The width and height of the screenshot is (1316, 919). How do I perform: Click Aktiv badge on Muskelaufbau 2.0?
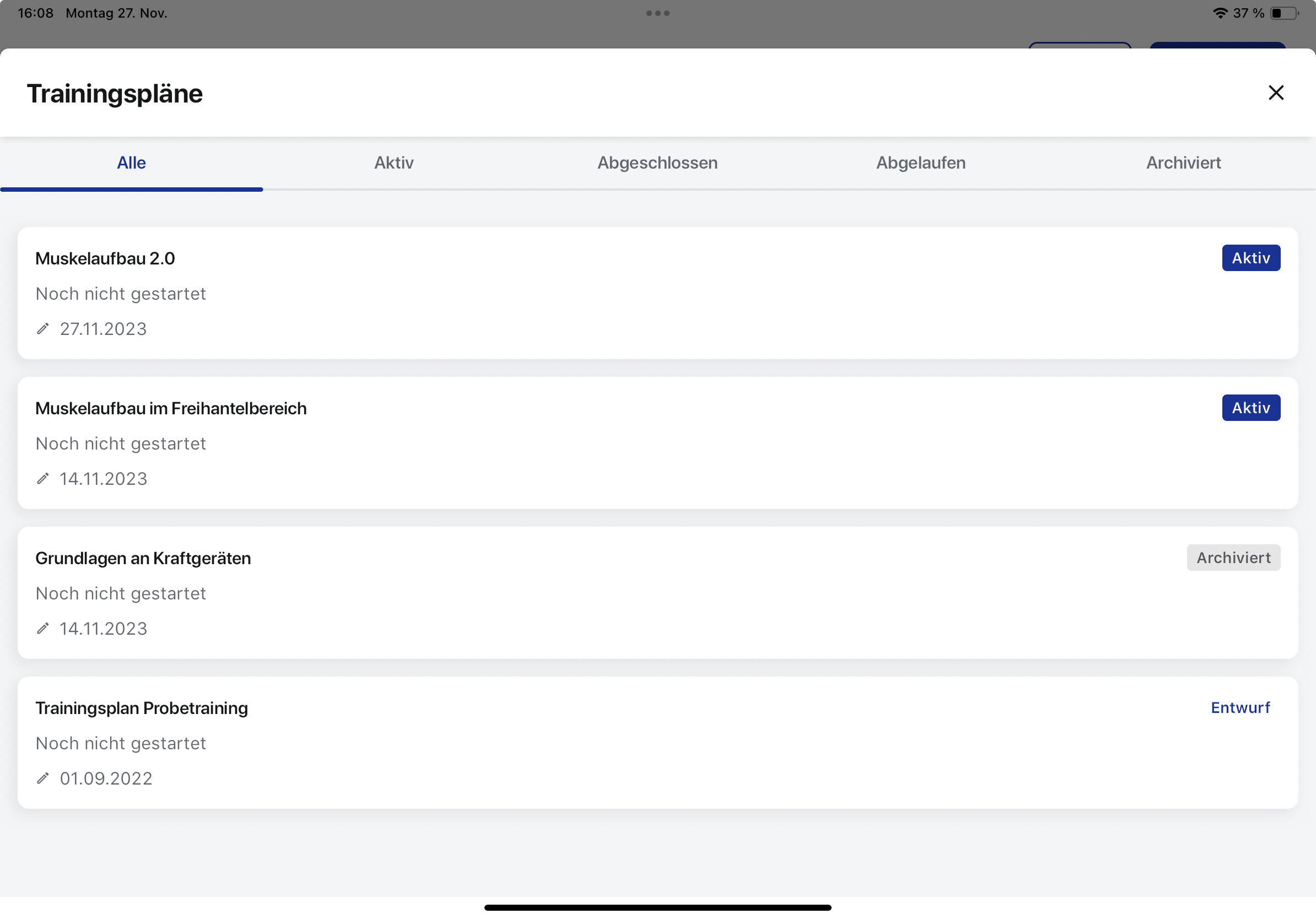[1250, 258]
